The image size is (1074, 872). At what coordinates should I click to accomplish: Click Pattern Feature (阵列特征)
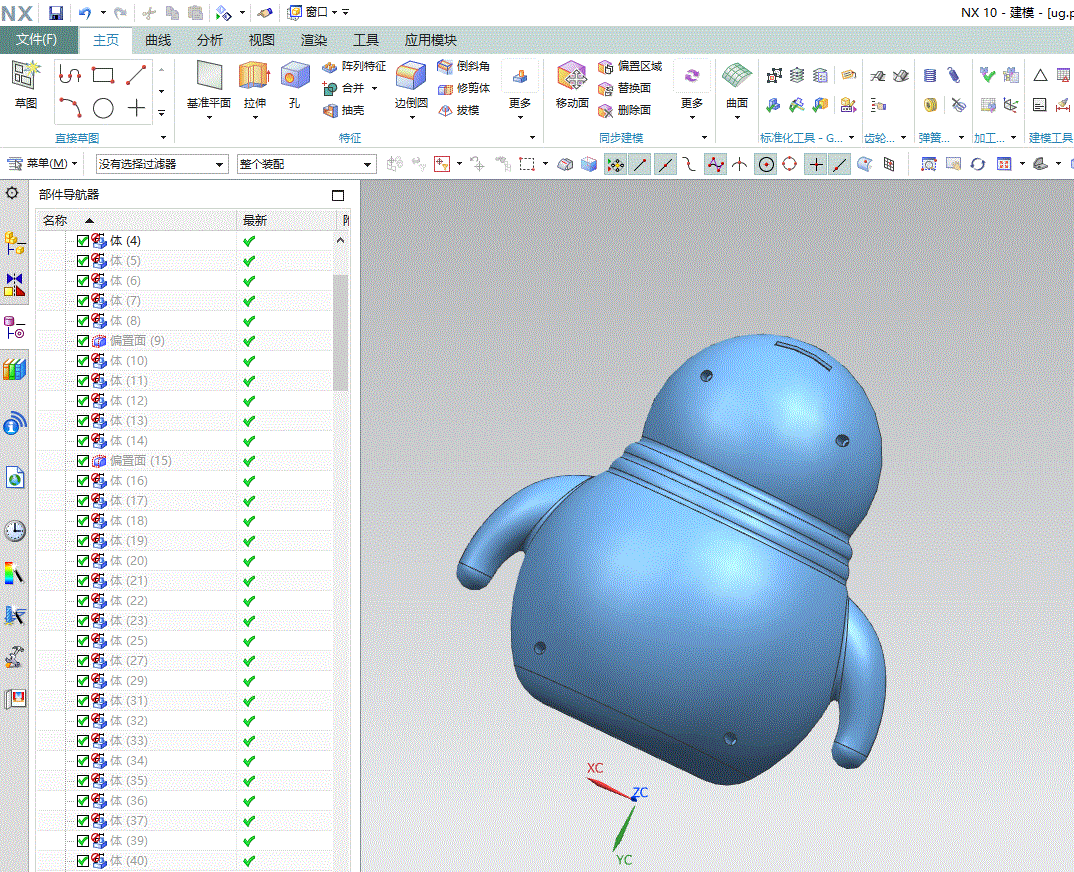tap(353, 66)
